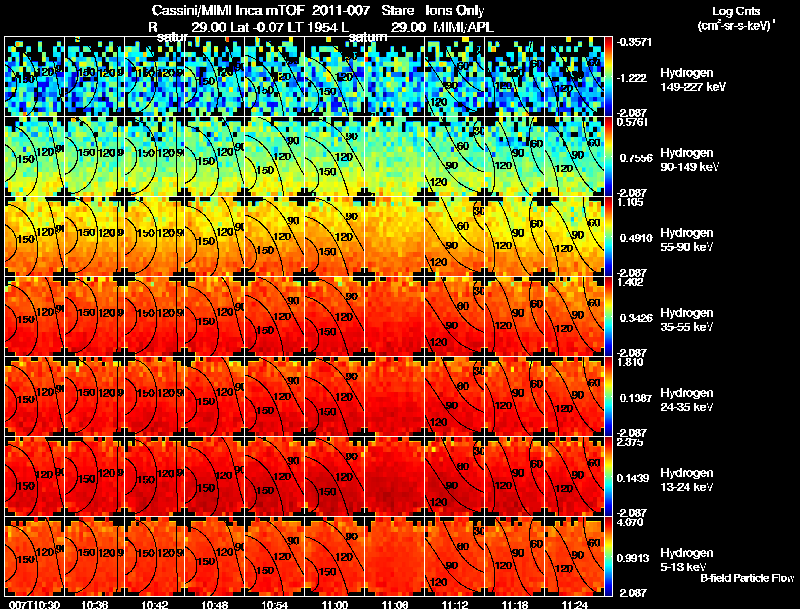Image resolution: width=800 pixels, height=609 pixels.
Task: Click the color bar beside Hydrogen 90-149 keV
Action: pyautogui.click(x=608, y=157)
